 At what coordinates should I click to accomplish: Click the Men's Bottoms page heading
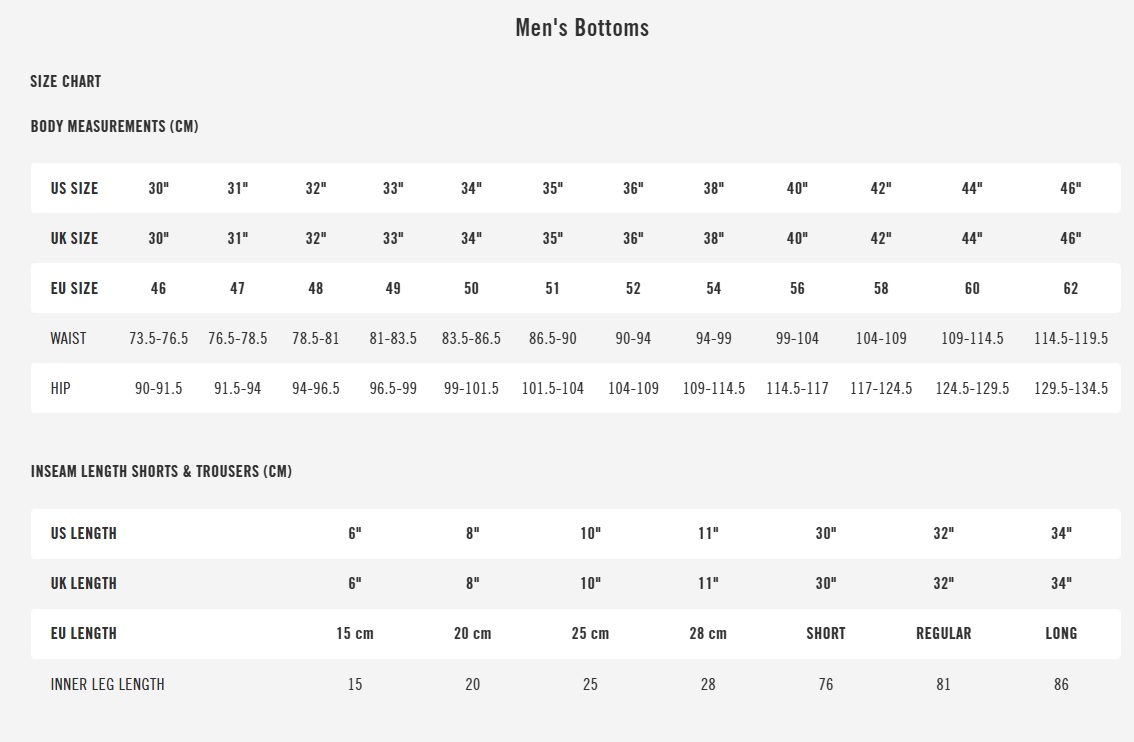coord(582,28)
